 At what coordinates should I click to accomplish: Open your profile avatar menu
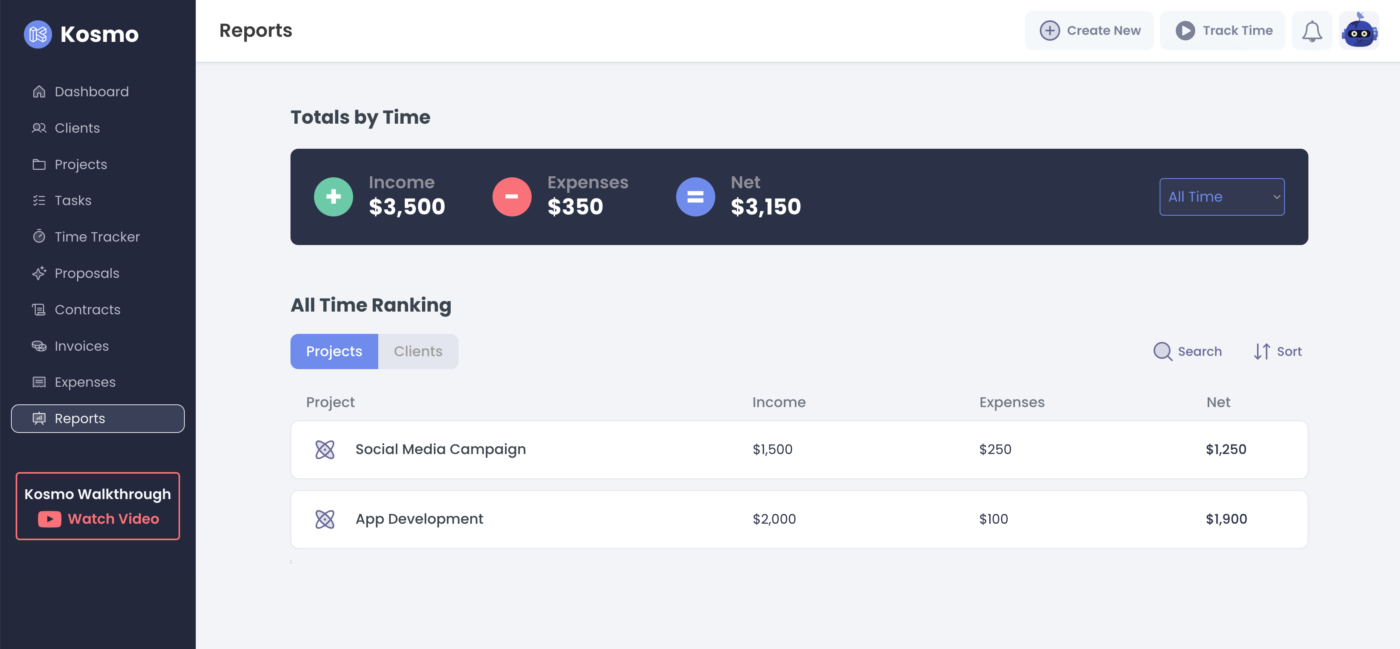(1359, 29)
